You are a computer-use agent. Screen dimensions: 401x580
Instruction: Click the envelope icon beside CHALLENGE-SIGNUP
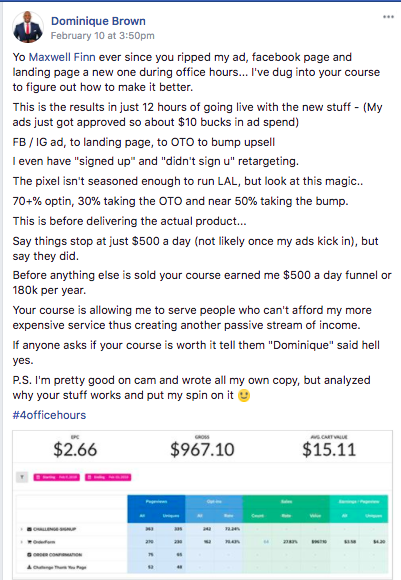(x=30, y=529)
